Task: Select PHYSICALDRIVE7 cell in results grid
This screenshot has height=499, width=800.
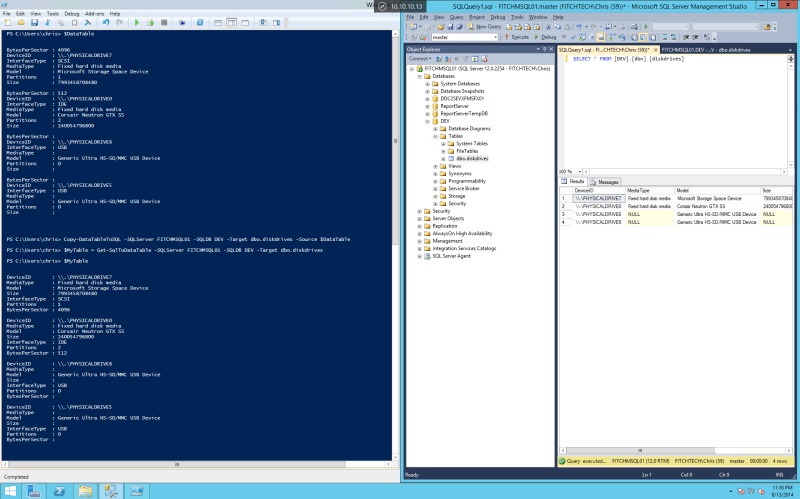Action: 599,198
